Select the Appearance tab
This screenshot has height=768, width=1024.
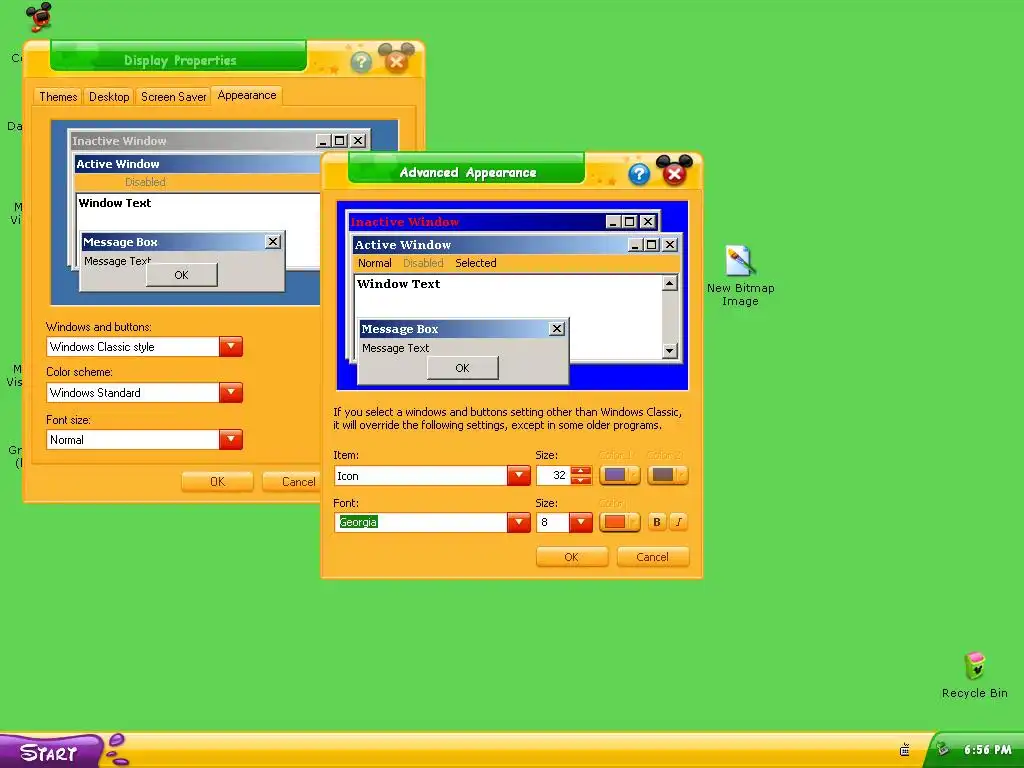pos(247,95)
